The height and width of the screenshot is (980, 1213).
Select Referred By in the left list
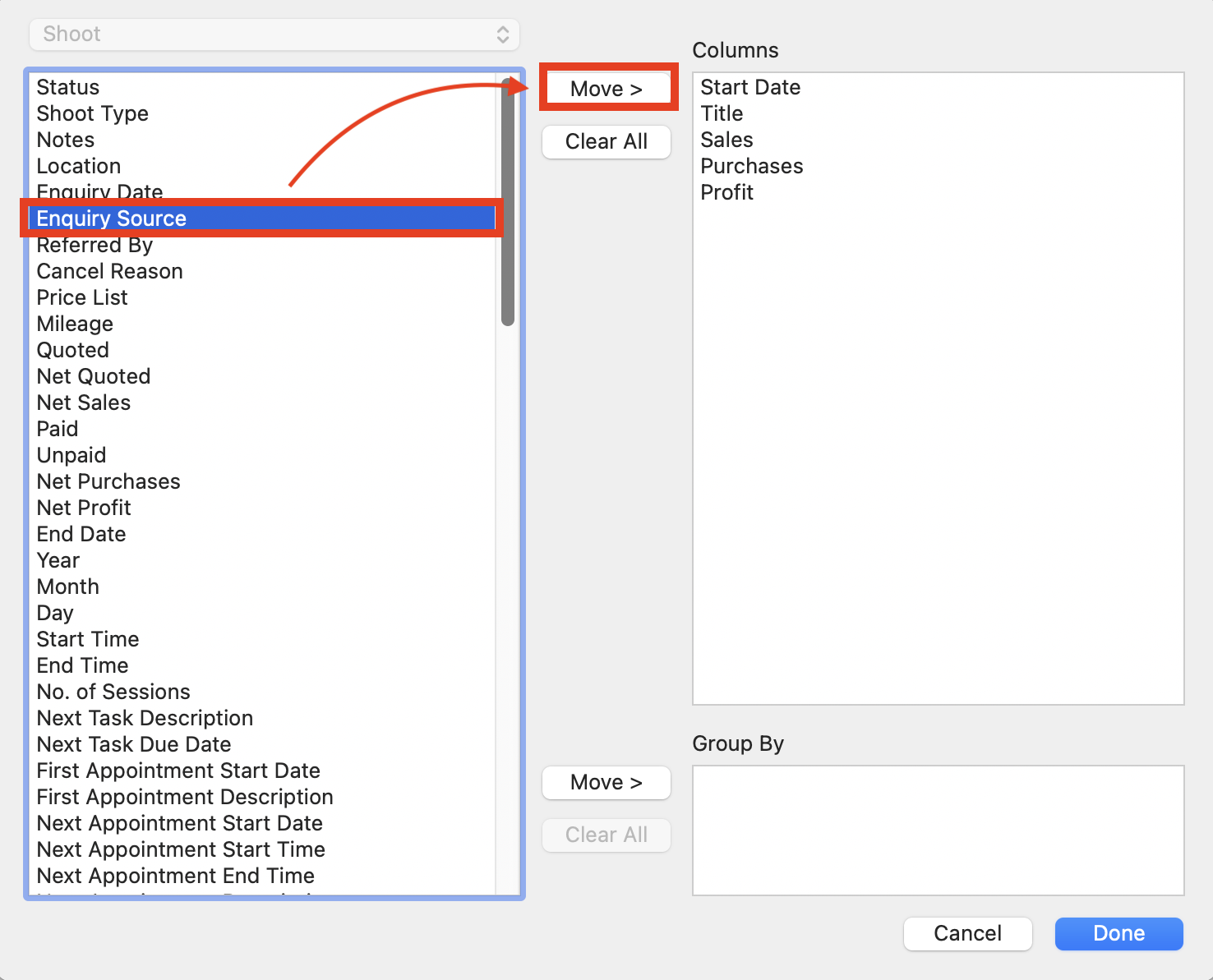95,245
